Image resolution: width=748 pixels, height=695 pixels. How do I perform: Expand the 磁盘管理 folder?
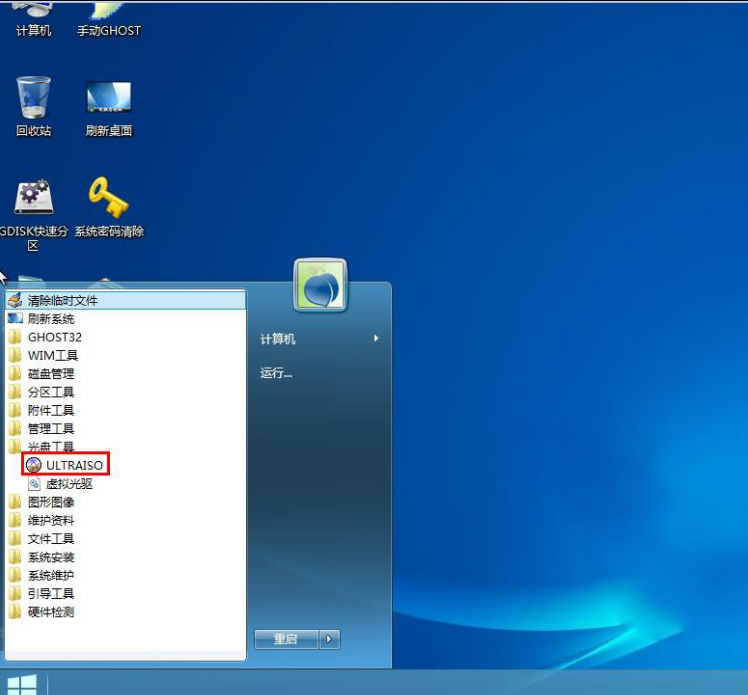point(125,373)
